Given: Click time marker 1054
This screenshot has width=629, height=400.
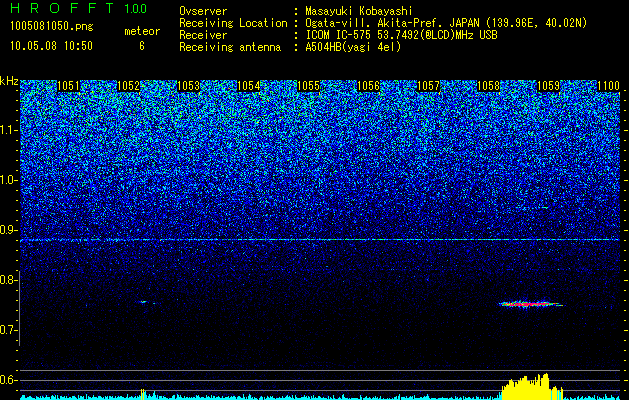Looking at the screenshot, I should pos(248,86).
